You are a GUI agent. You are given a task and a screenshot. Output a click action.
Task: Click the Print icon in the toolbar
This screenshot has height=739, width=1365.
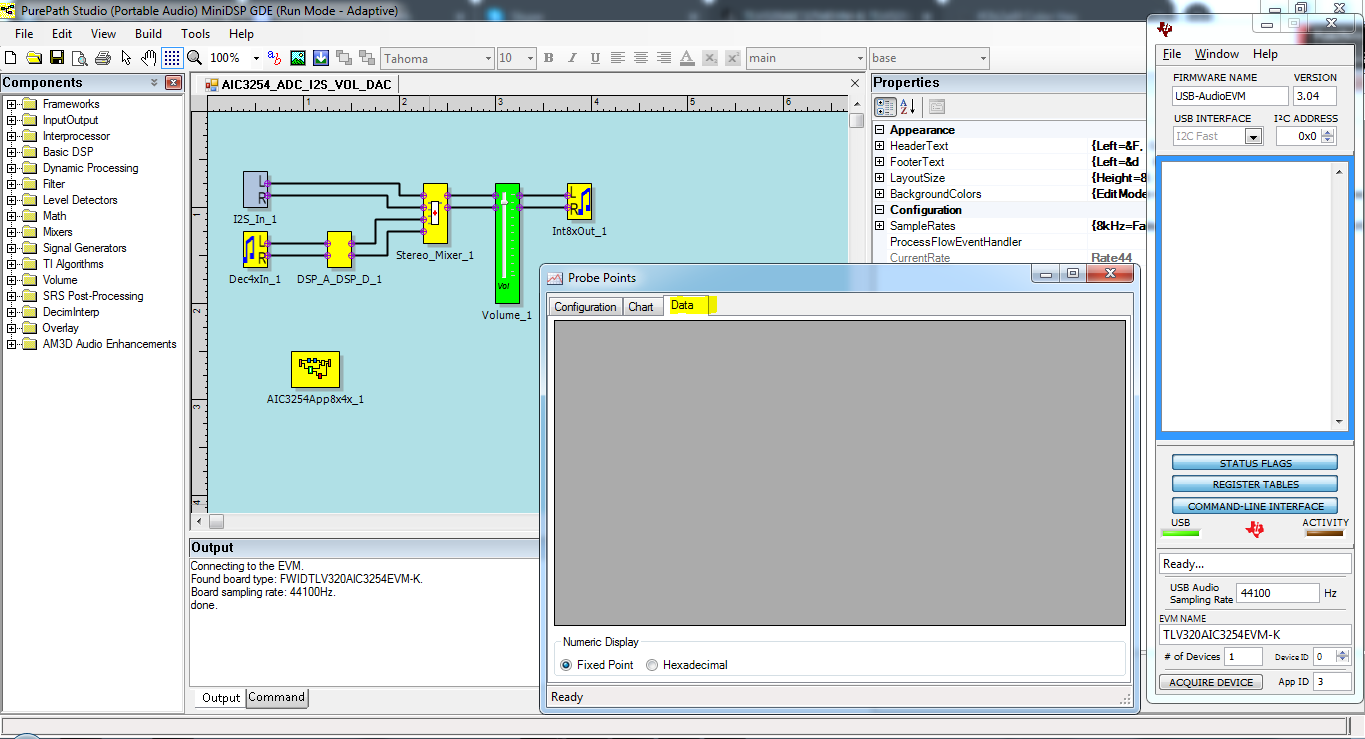pyautogui.click(x=102, y=58)
